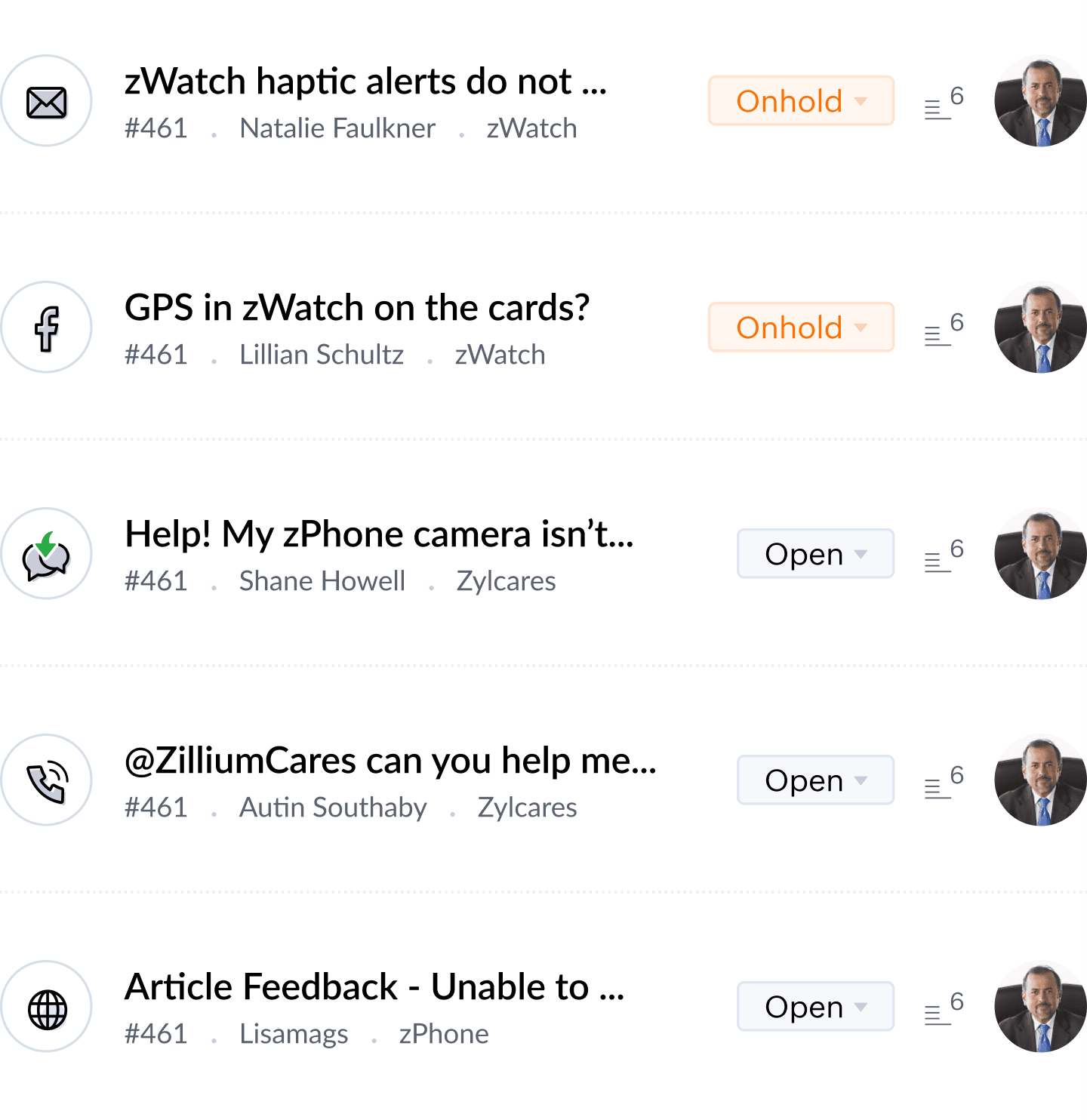This screenshot has height=1120, width=1087.
Task: Expand the Open status dropdown for @ZilliumCares ticket
Action: (x=815, y=780)
